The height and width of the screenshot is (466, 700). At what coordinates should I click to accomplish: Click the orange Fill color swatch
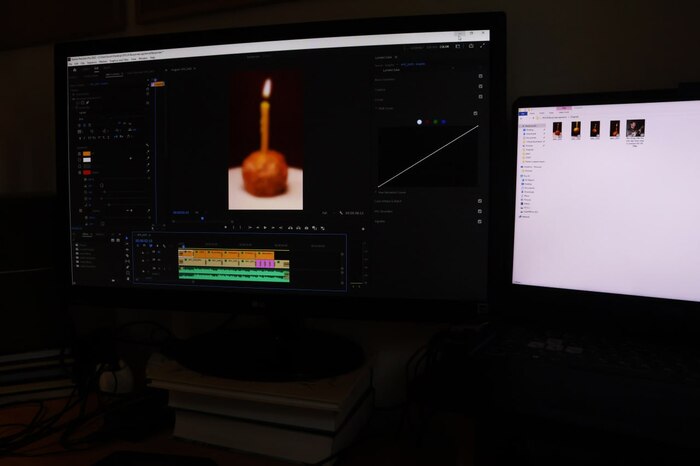[87, 154]
